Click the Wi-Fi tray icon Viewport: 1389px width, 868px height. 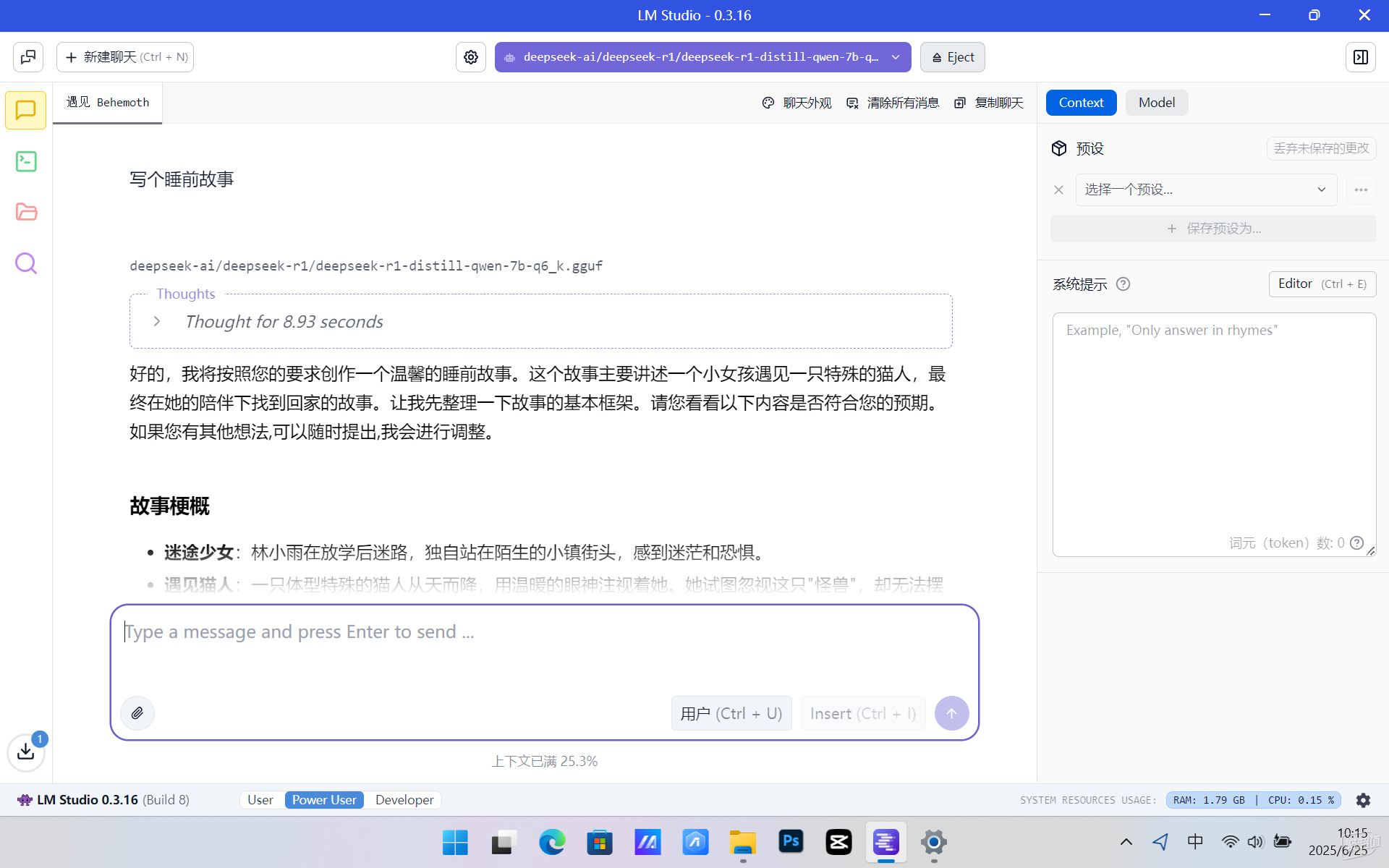coord(1230,842)
